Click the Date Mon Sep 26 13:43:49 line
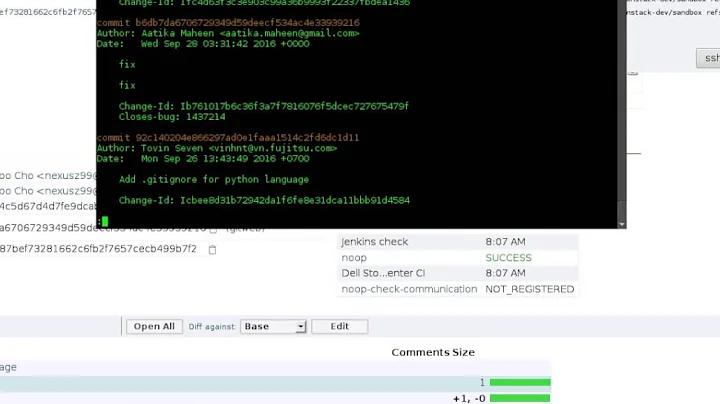Viewport: 720px width, 404px height. (x=203, y=158)
